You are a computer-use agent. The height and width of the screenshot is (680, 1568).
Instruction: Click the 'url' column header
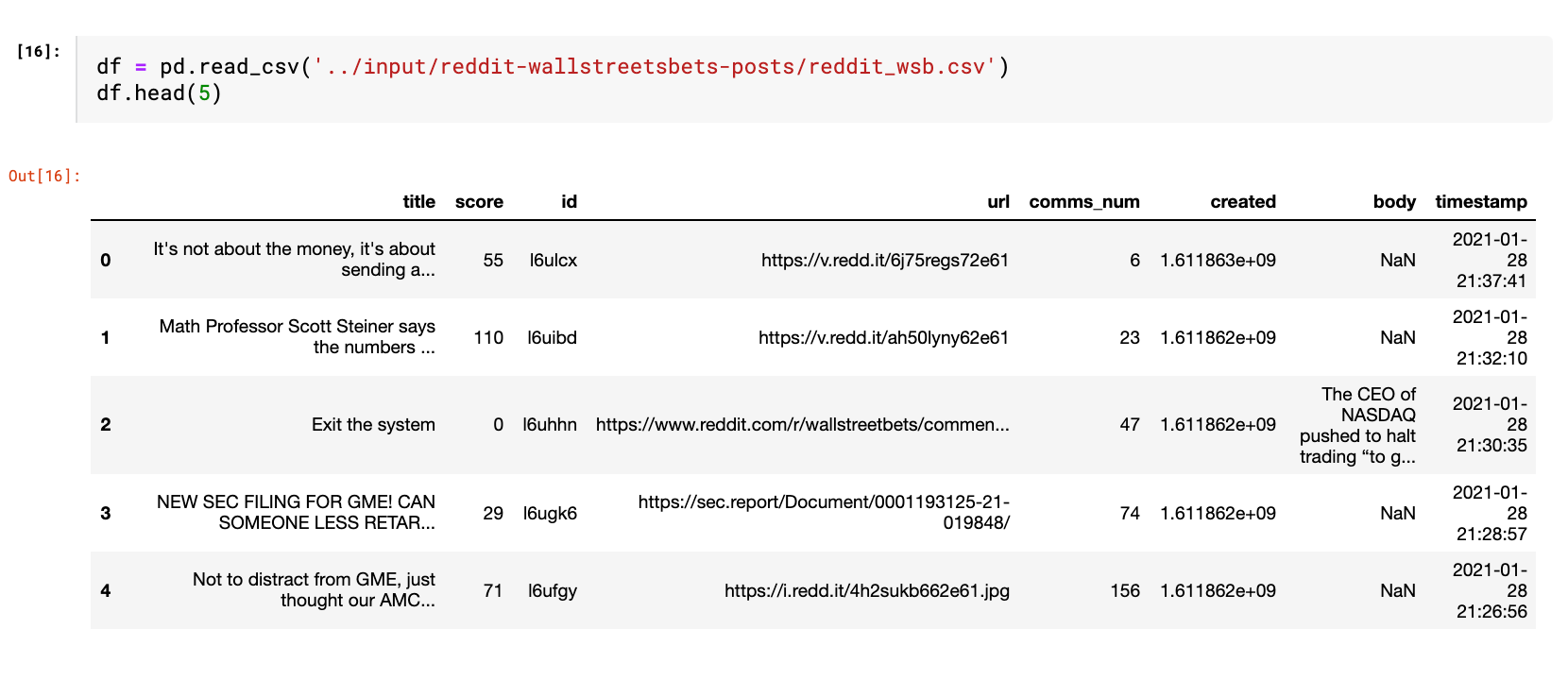tap(997, 201)
